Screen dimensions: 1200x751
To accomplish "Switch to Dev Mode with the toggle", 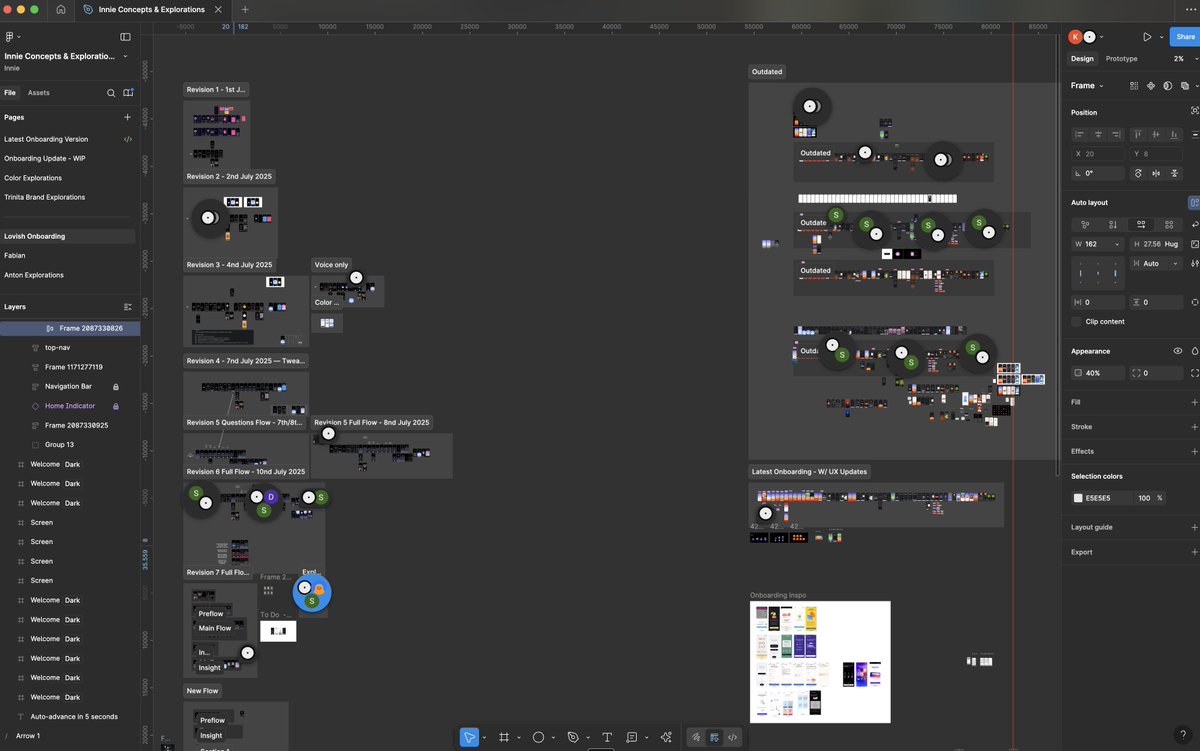I will (732, 737).
